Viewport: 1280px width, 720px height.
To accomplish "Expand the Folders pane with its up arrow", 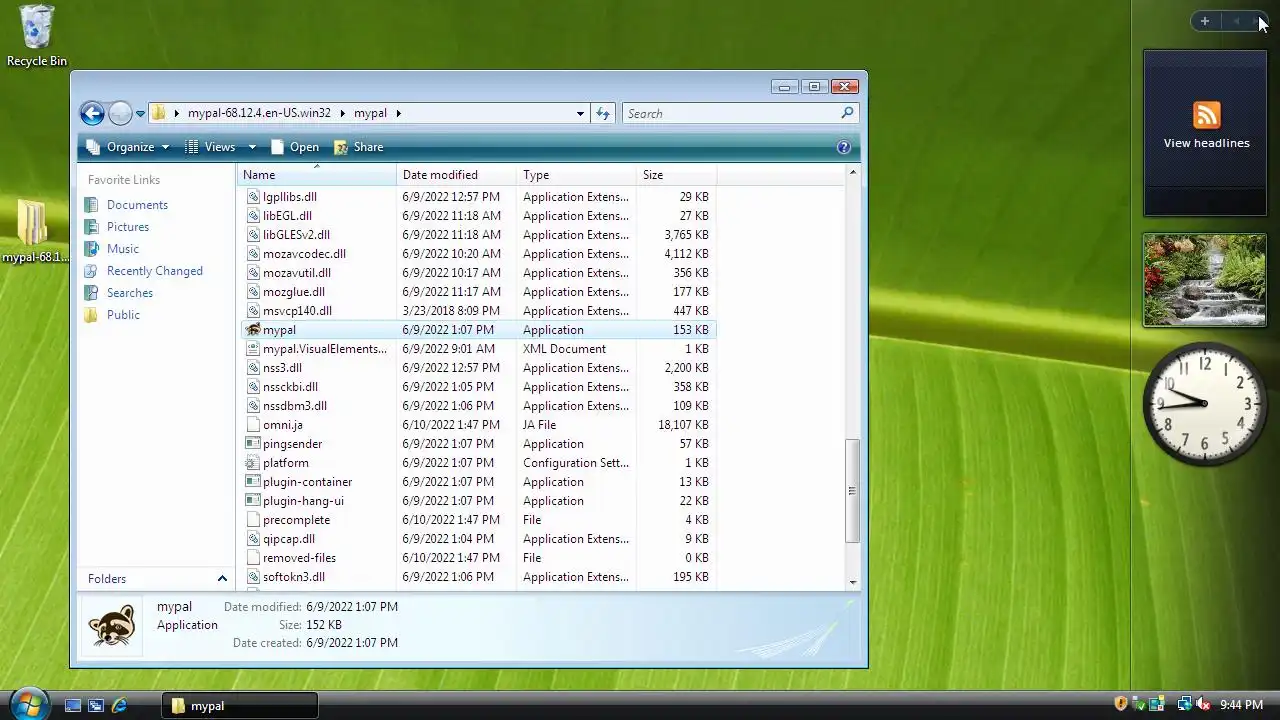I will [x=222, y=579].
